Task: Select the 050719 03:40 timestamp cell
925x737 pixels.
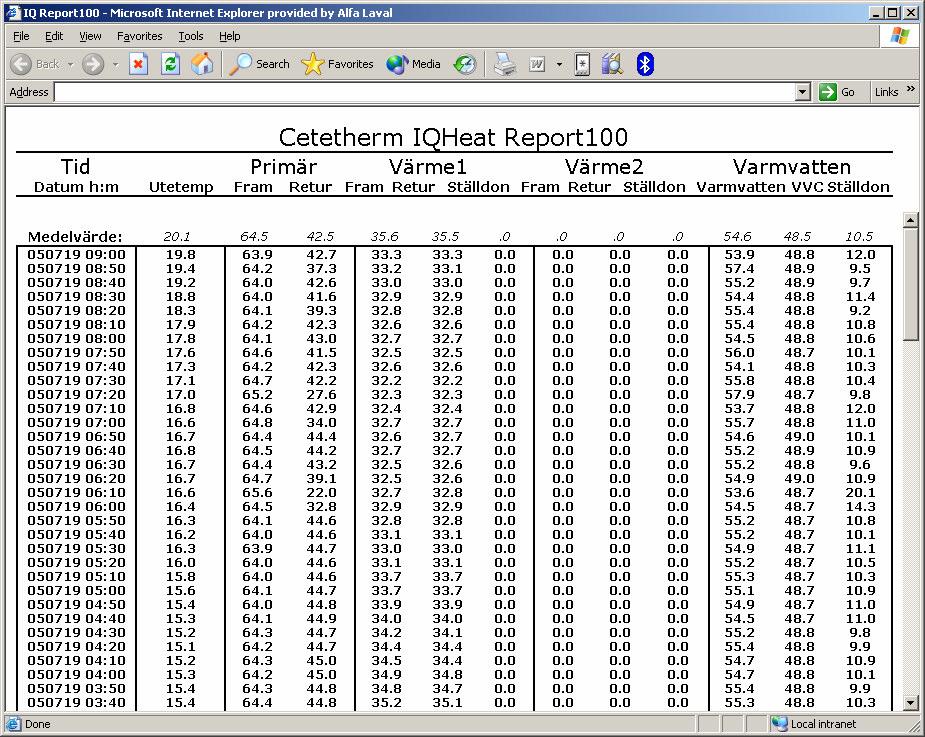Action: 77,703
